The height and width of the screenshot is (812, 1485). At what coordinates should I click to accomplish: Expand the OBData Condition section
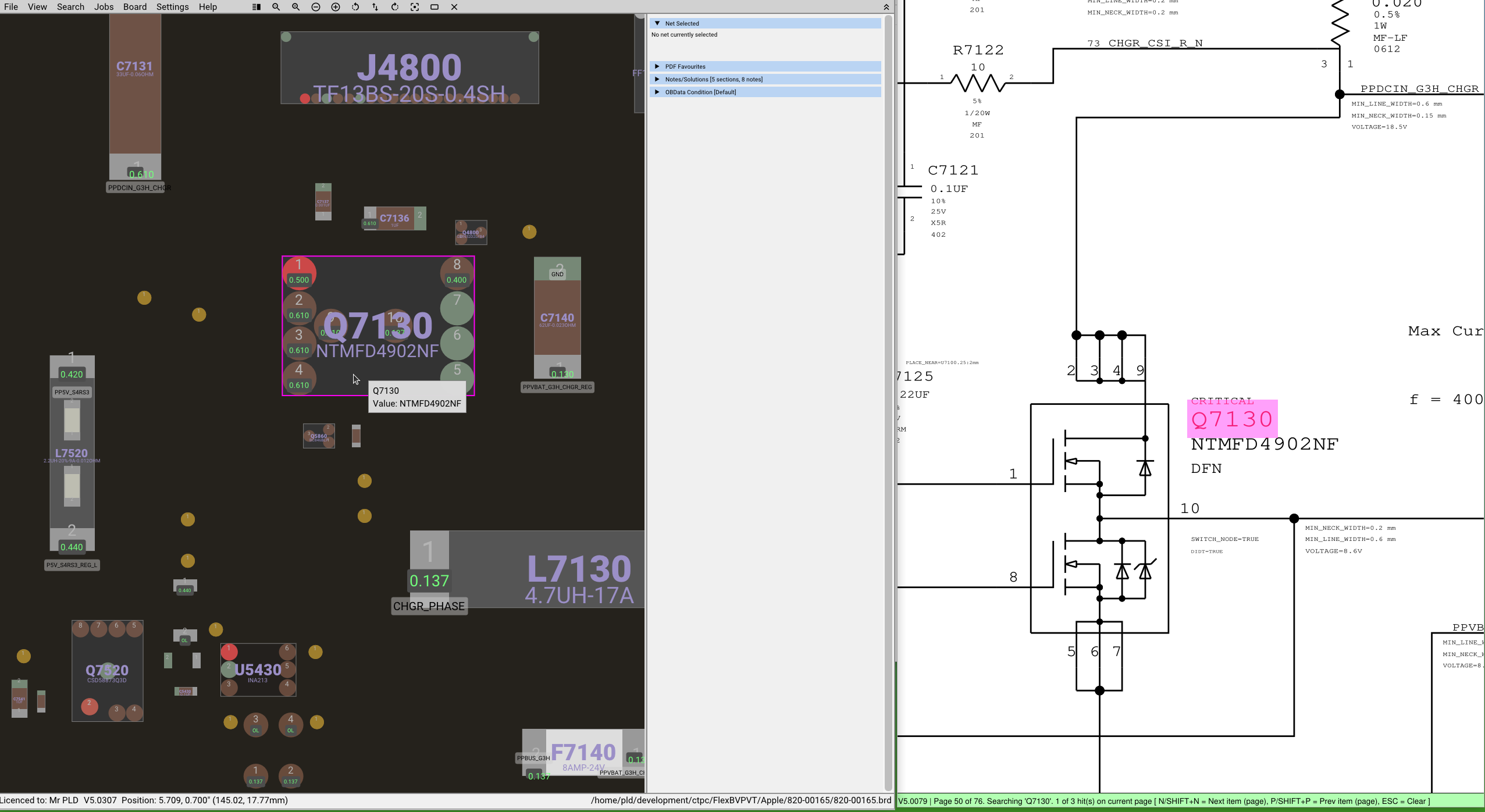click(x=765, y=92)
